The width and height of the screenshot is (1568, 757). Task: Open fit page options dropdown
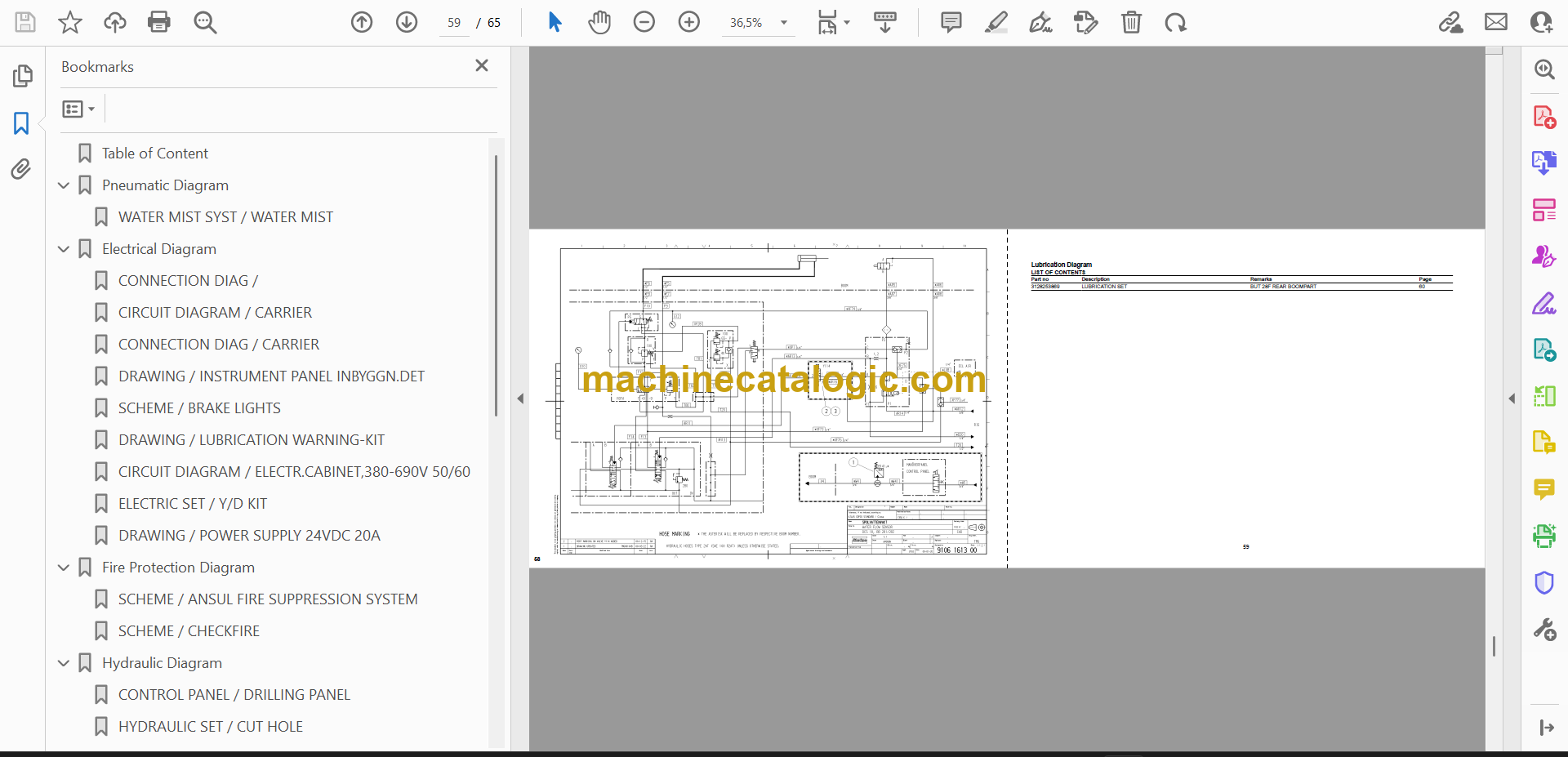click(834, 22)
